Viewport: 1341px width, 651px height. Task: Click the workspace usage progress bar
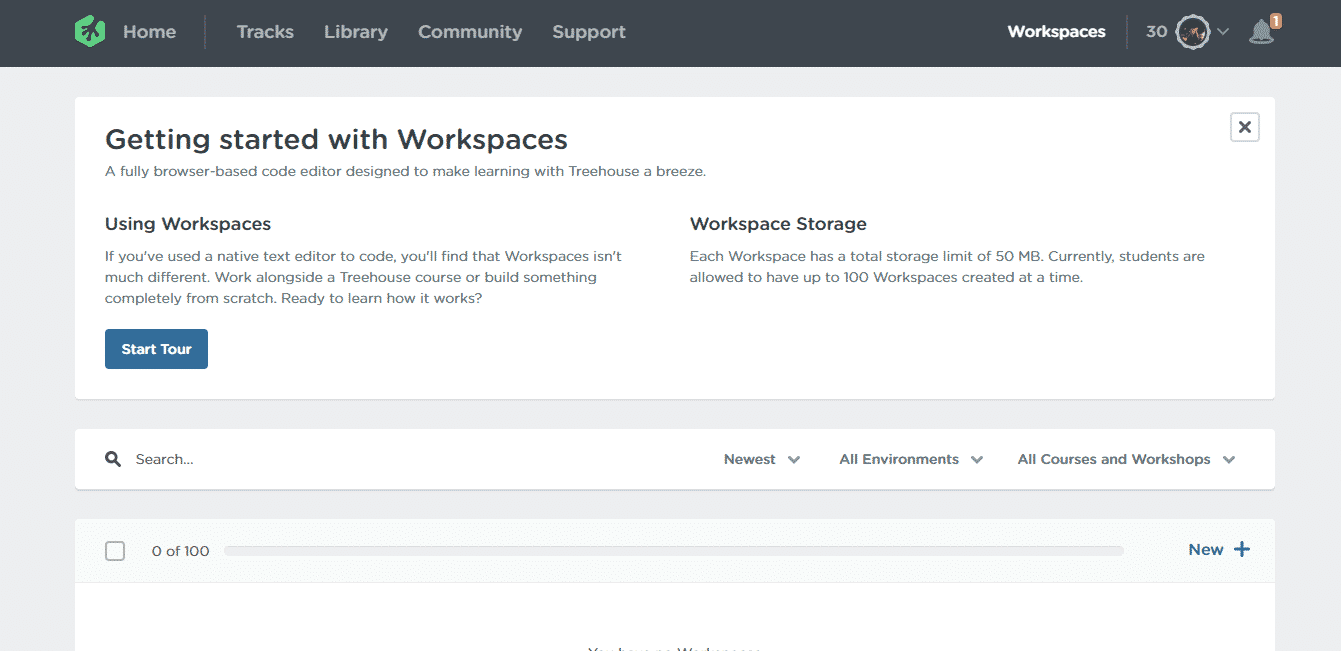click(673, 551)
